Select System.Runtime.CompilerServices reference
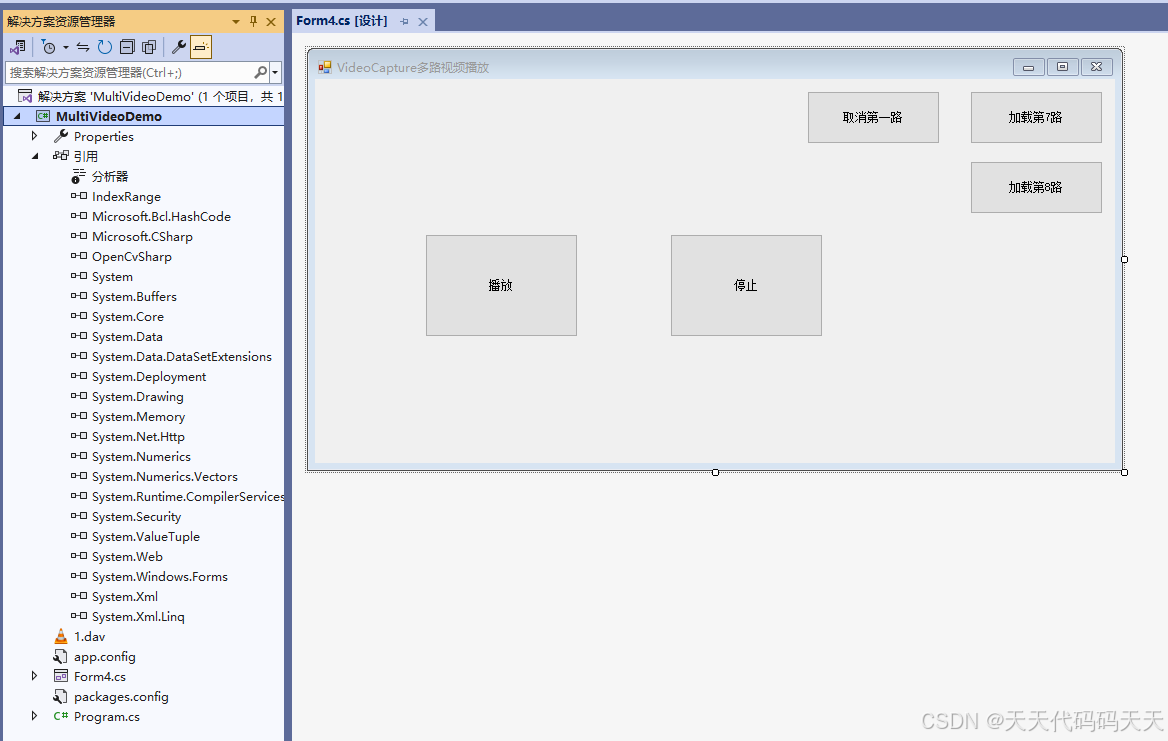1168x741 pixels. pos(188,497)
